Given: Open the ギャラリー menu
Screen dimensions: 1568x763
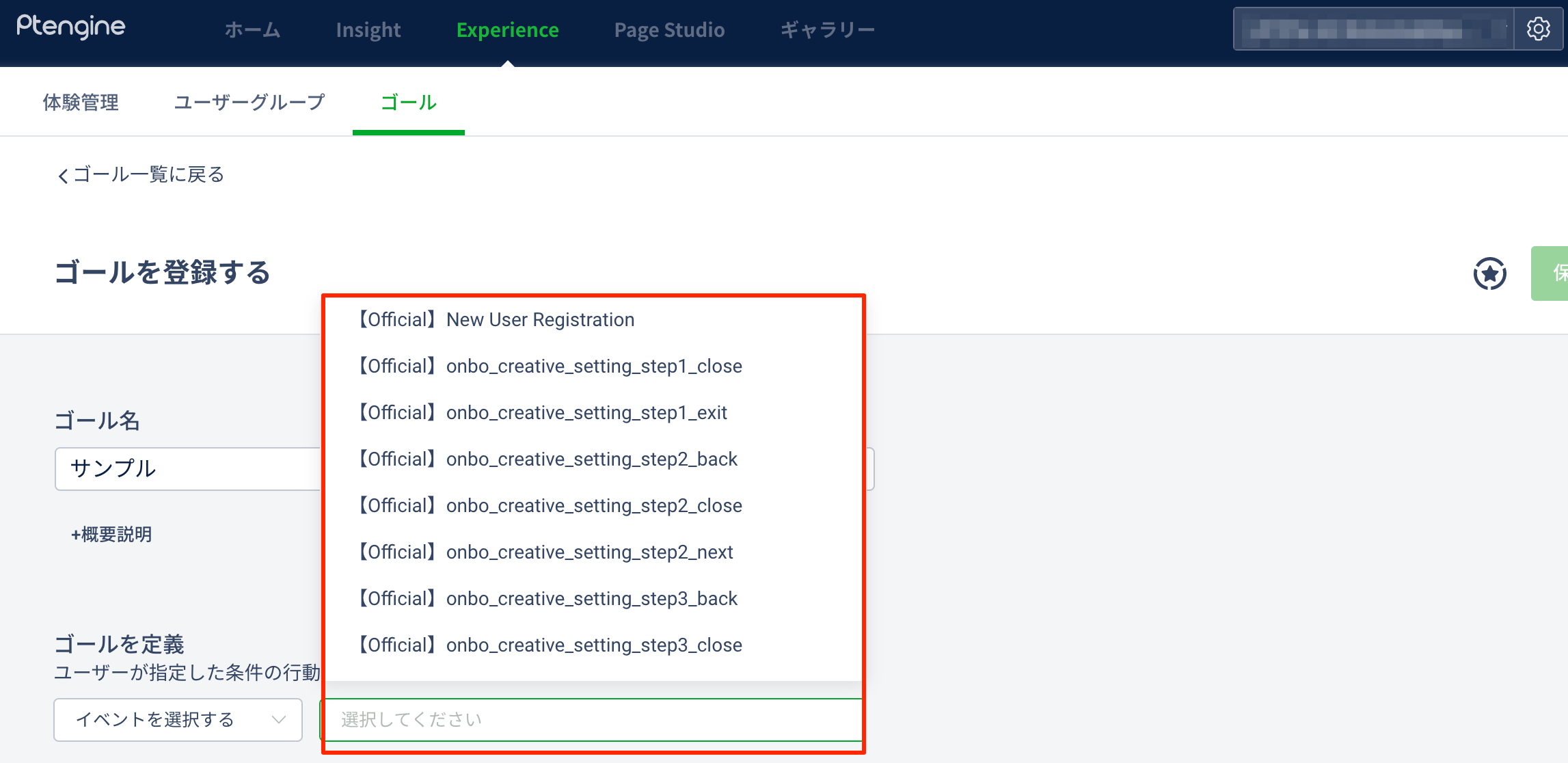Looking at the screenshot, I should 827,30.
